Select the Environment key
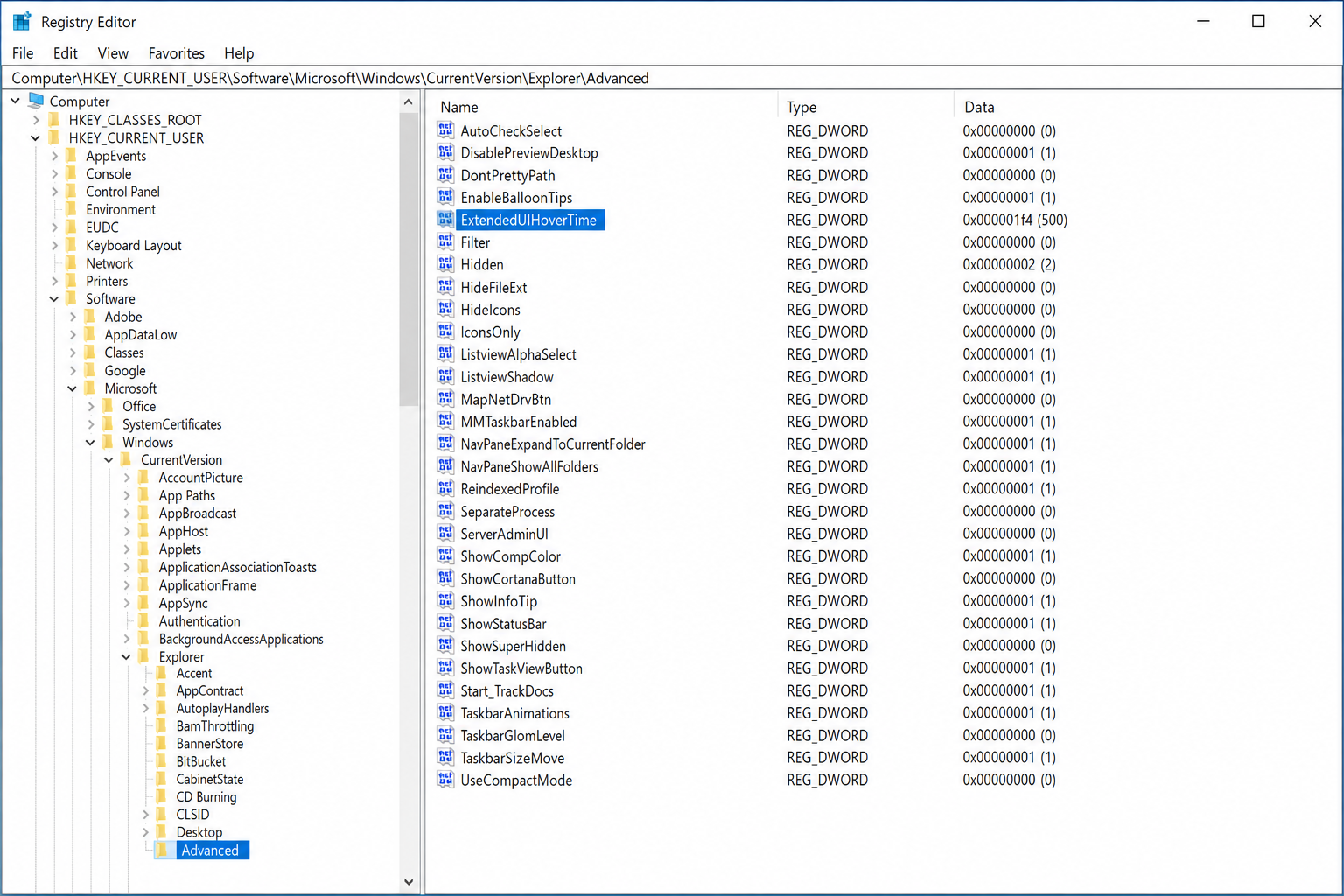Image resolution: width=1344 pixels, height=896 pixels. coord(121,209)
